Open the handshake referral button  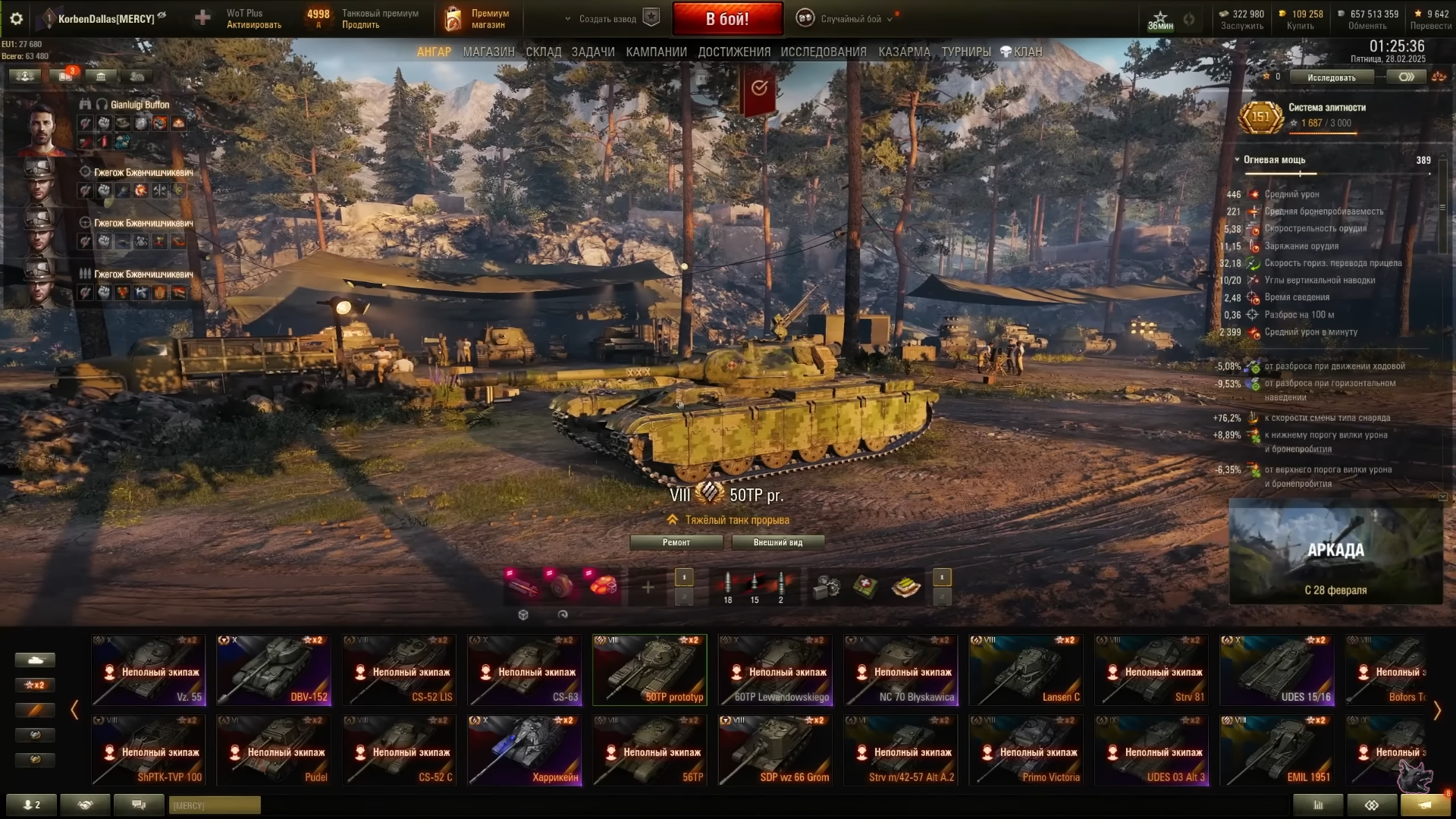point(85,805)
